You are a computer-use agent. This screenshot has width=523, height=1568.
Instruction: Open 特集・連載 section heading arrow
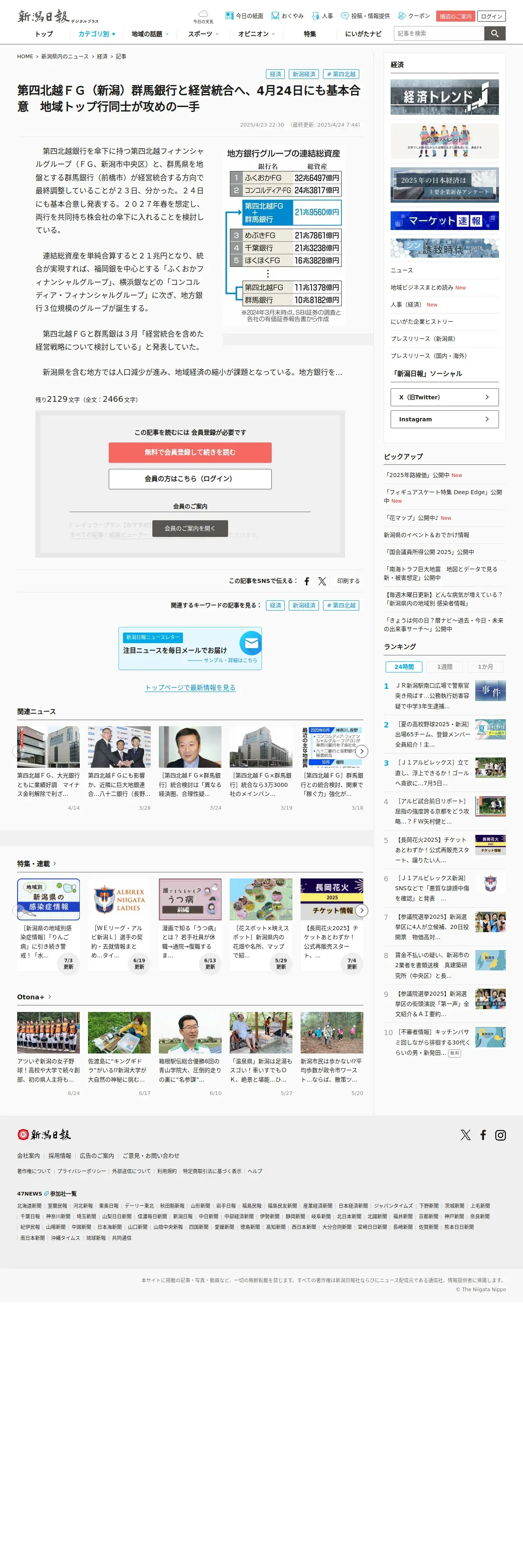coord(54,863)
